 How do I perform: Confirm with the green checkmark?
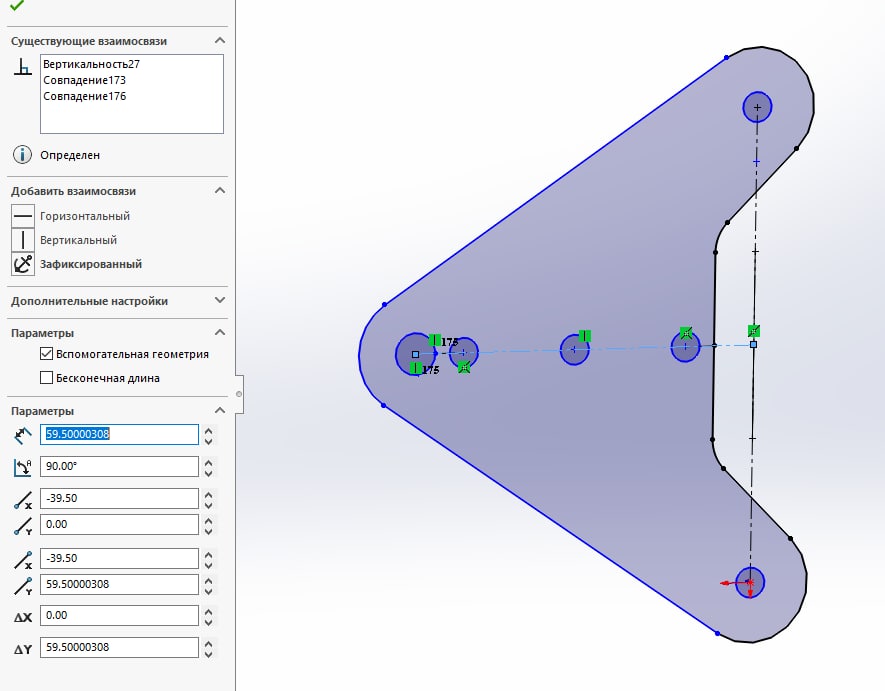tap(17, 6)
